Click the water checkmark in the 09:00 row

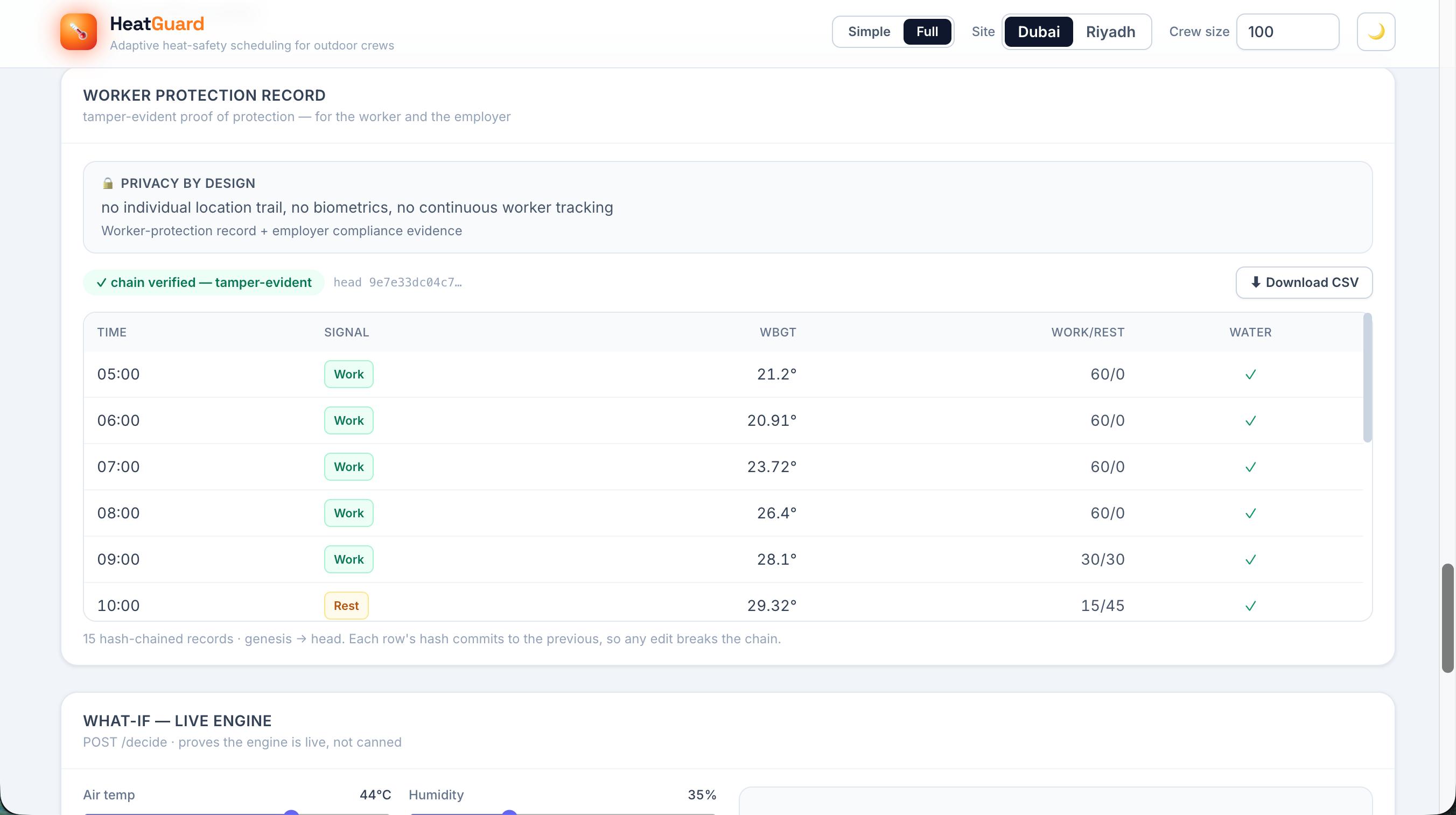click(x=1250, y=559)
